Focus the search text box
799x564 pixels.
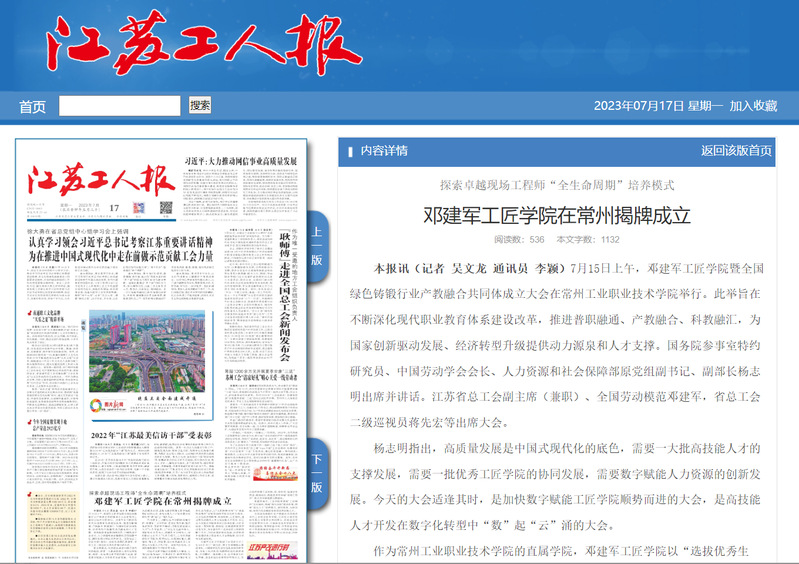coord(119,106)
